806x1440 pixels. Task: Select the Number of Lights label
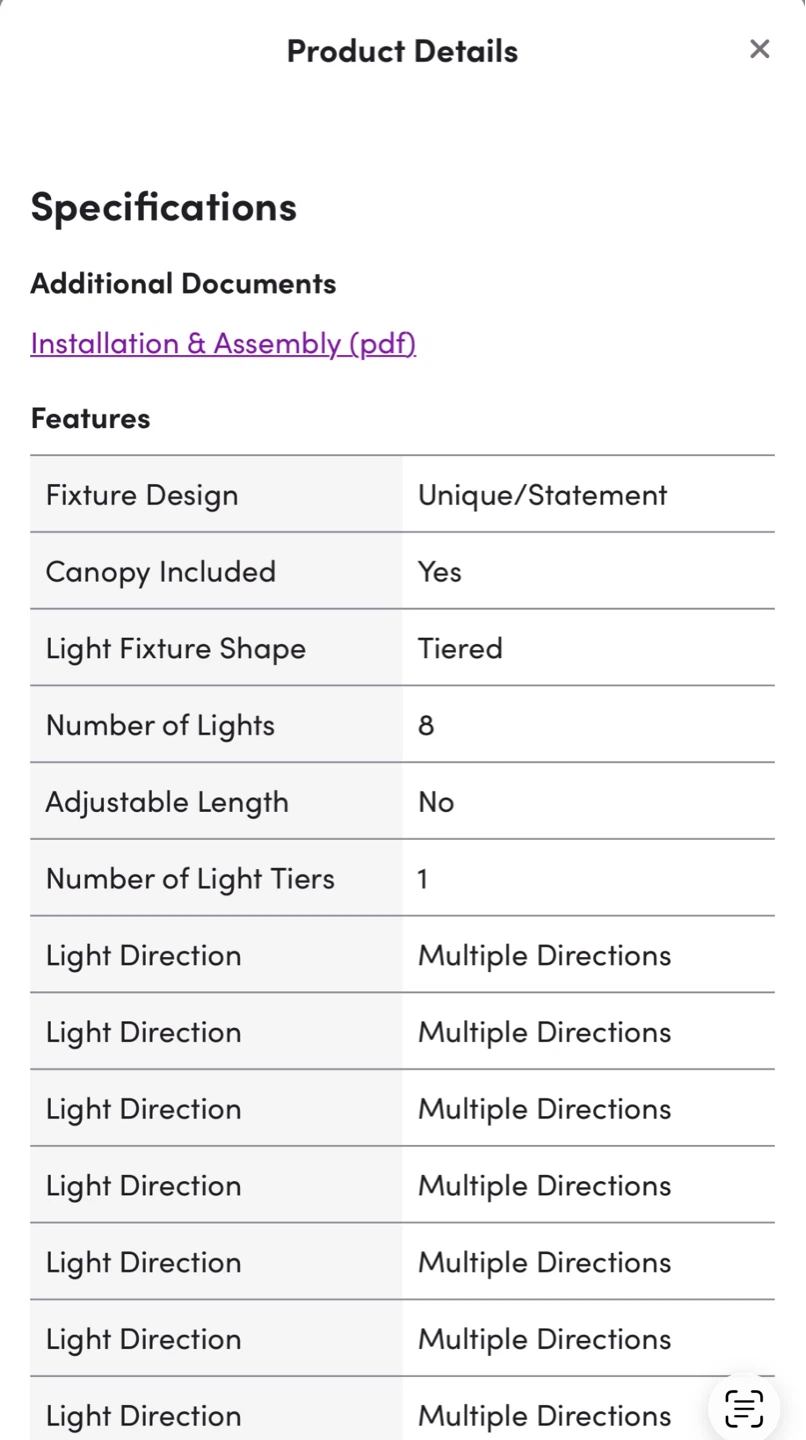[160, 725]
